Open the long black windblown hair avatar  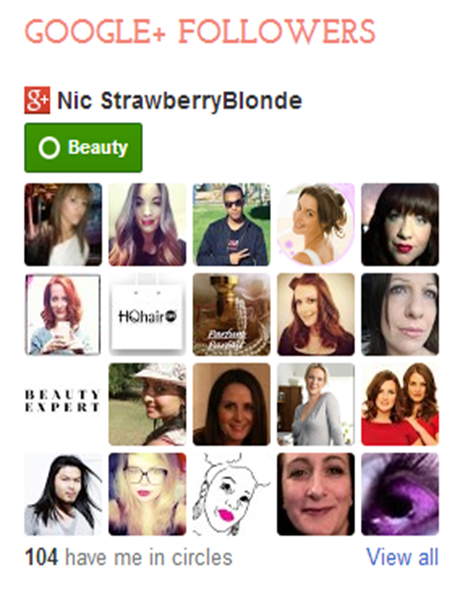coord(63,494)
